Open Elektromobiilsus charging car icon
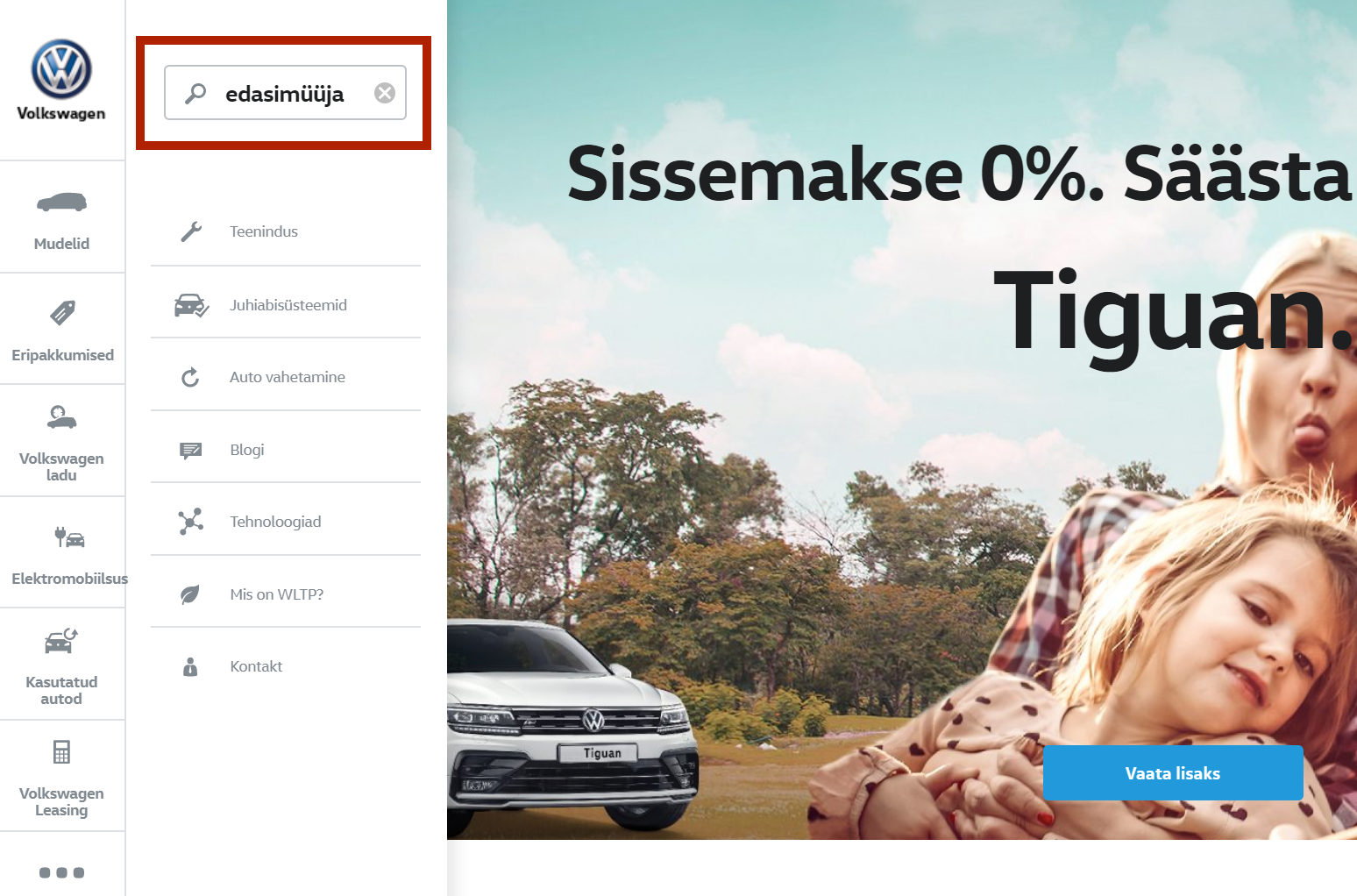 [69, 537]
